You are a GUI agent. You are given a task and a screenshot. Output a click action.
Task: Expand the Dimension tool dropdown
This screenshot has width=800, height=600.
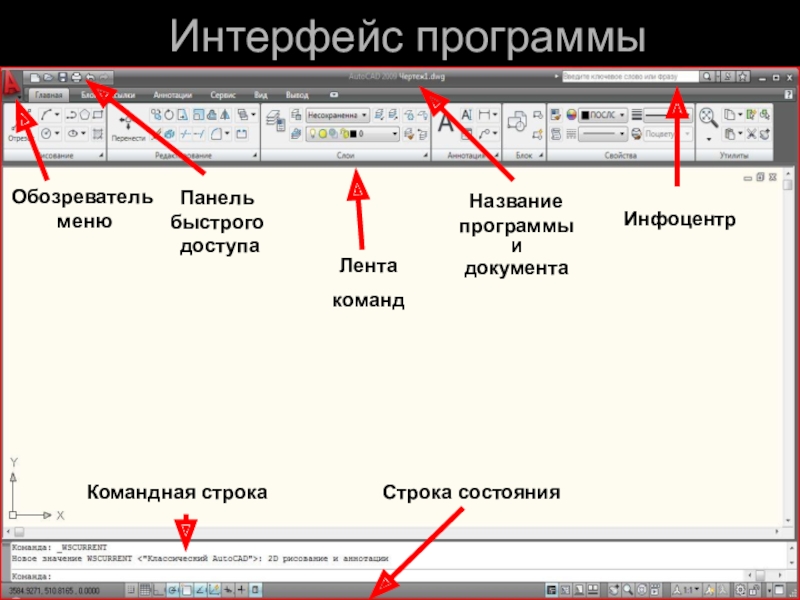[494, 115]
